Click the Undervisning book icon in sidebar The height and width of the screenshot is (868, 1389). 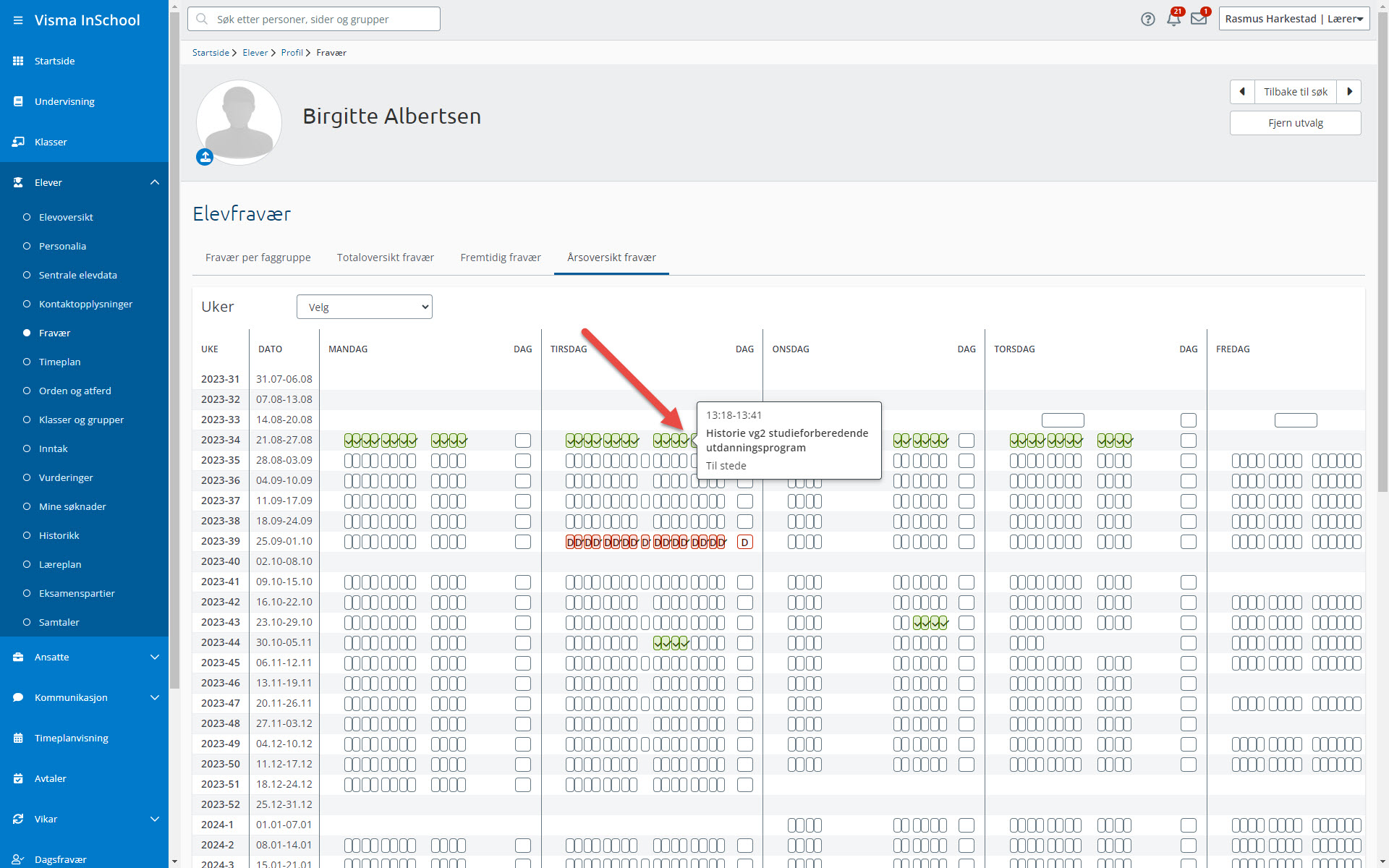(x=18, y=101)
